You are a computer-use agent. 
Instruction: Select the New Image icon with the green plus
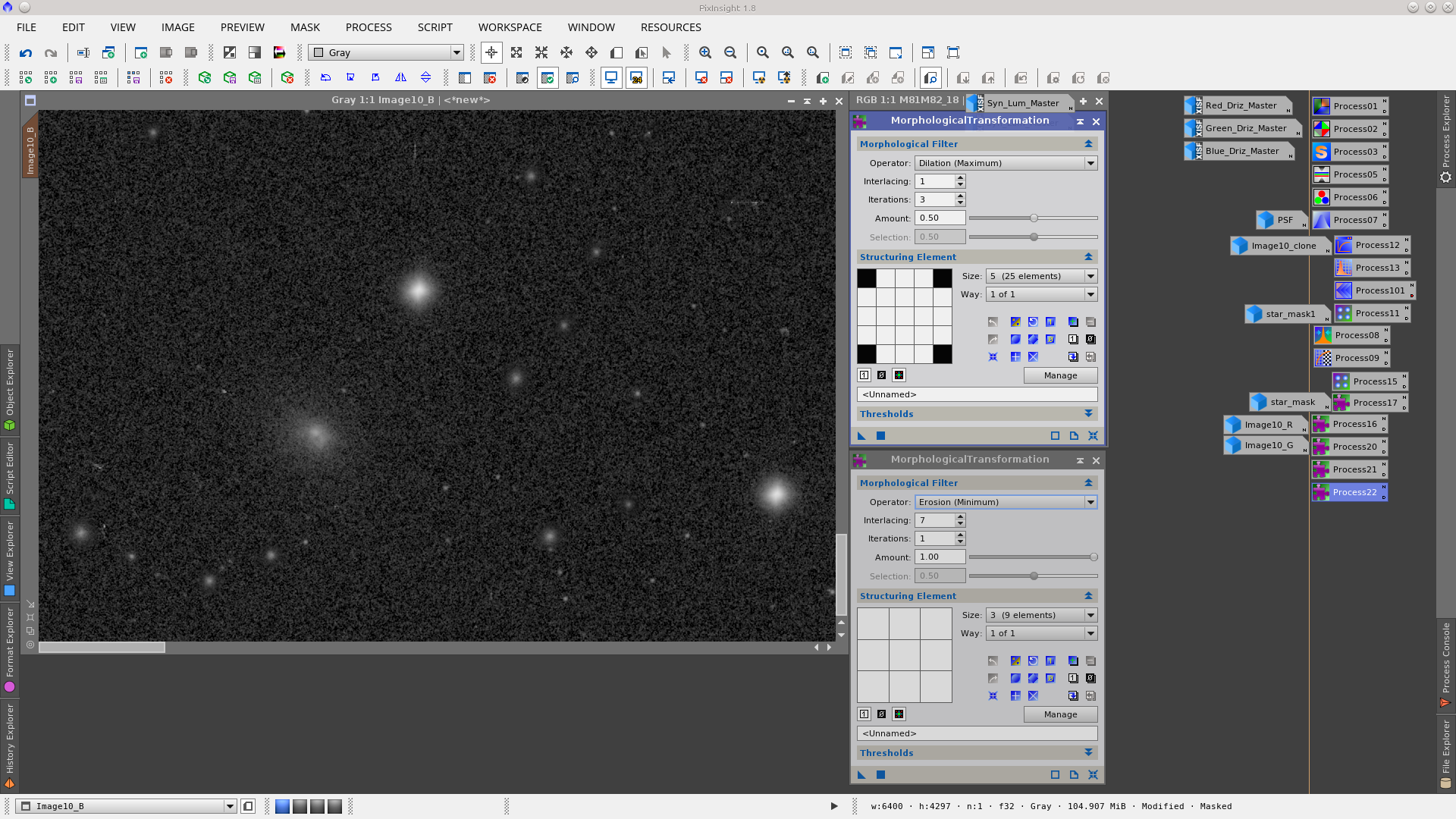(x=140, y=52)
